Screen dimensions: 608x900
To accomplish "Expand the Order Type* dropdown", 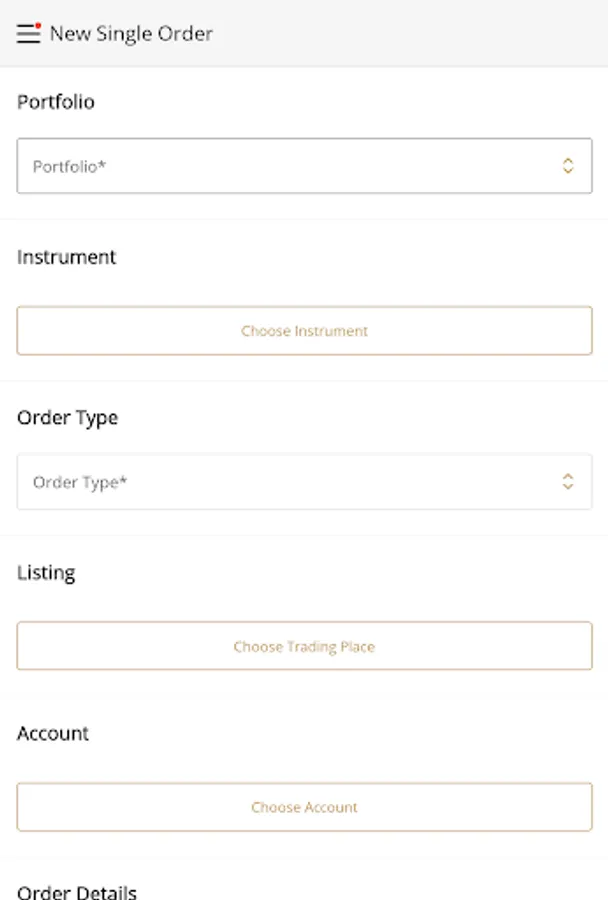I will [x=304, y=482].
